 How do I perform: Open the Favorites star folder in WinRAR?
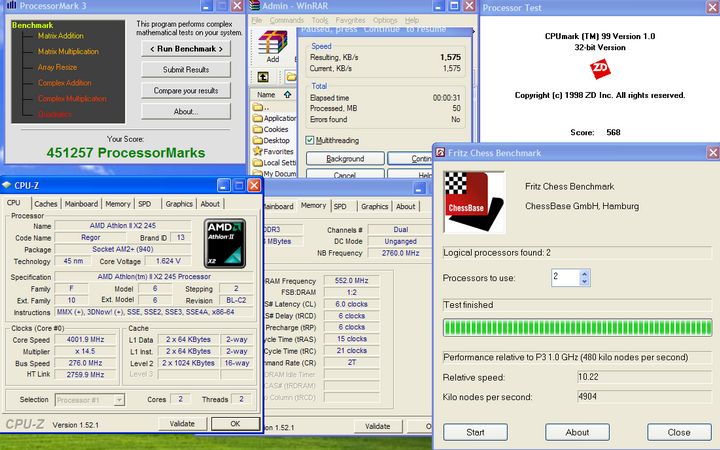pyautogui.click(x=273, y=152)
